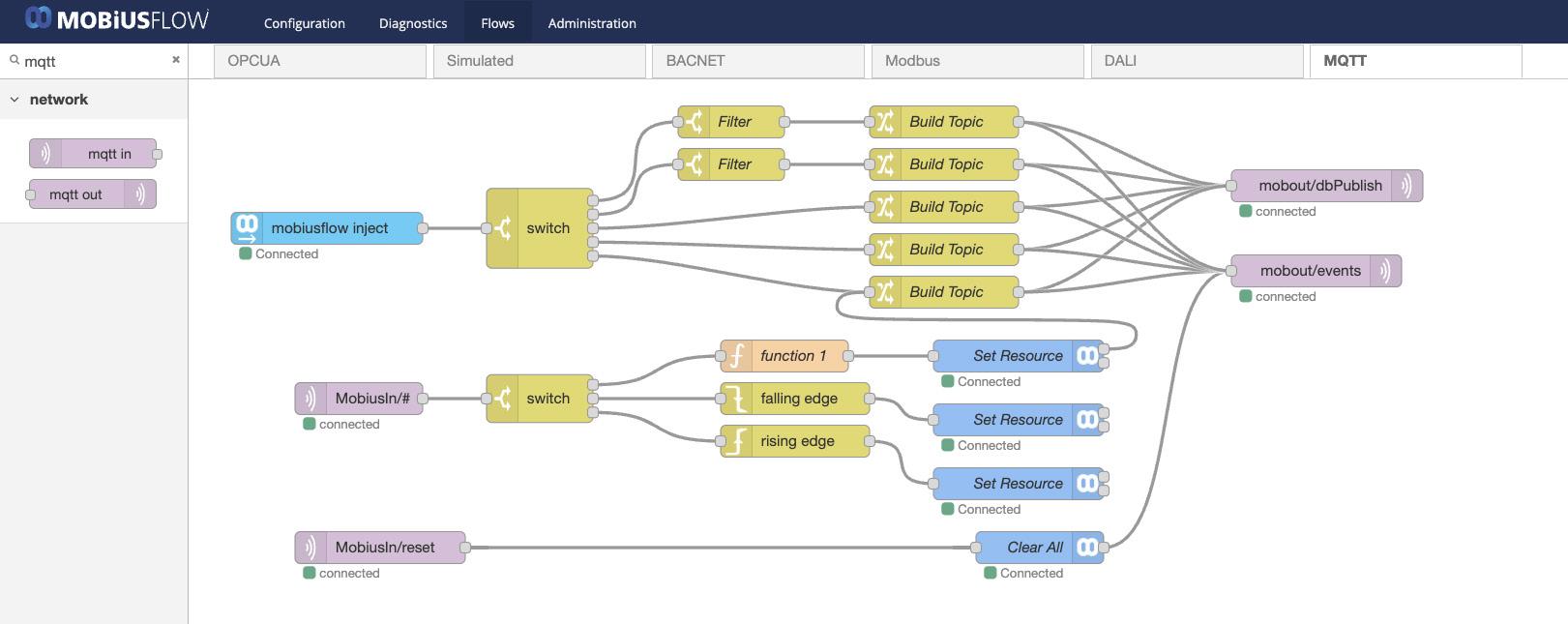Select the rising edge node label
Screen dimensions: 1568x624
tap(797, 441)
